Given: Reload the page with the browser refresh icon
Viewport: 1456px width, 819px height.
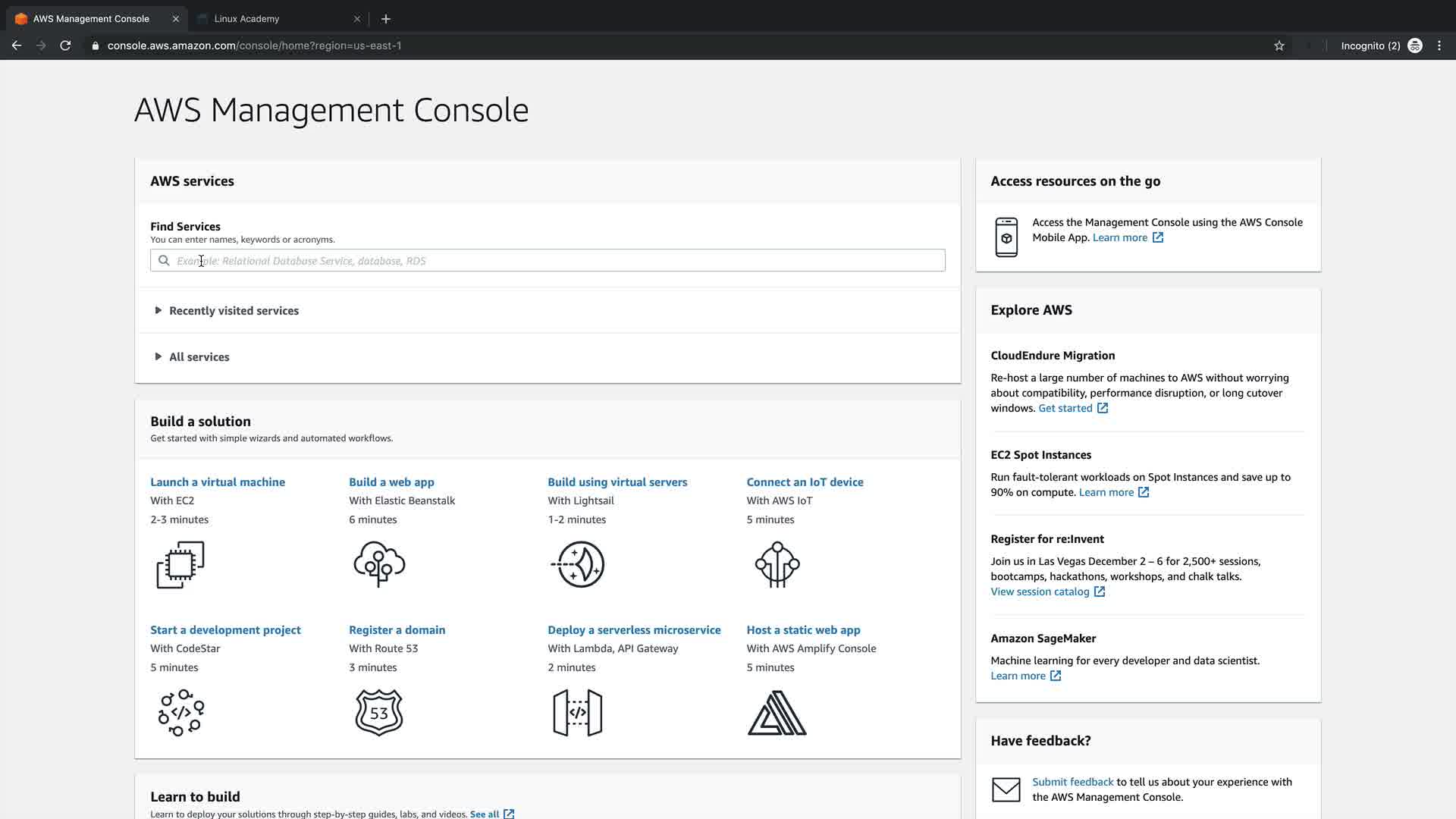Looking at the screenshot, I should [65, 45].
